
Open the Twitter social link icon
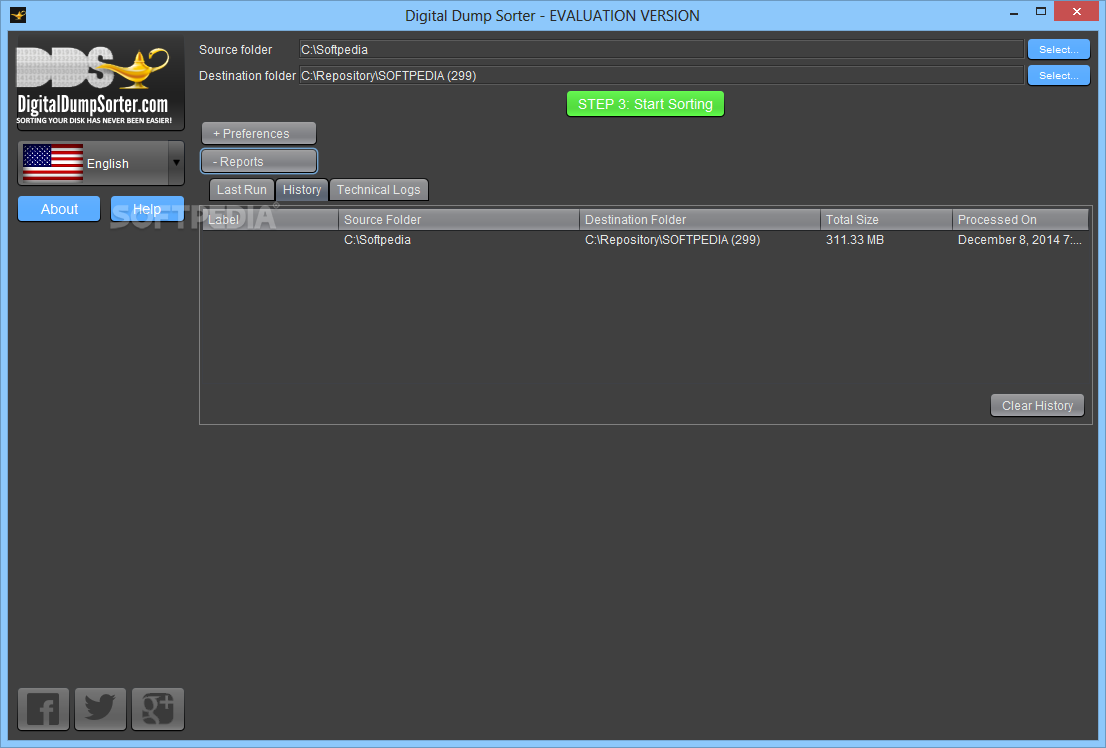point(100,708)
